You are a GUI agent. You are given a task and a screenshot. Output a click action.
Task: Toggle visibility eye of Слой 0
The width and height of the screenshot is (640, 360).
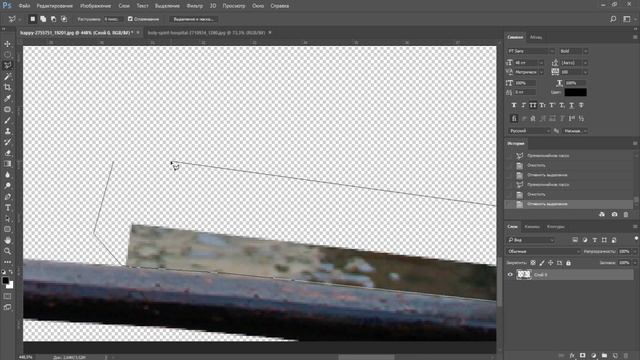click(x=510, y=275)
